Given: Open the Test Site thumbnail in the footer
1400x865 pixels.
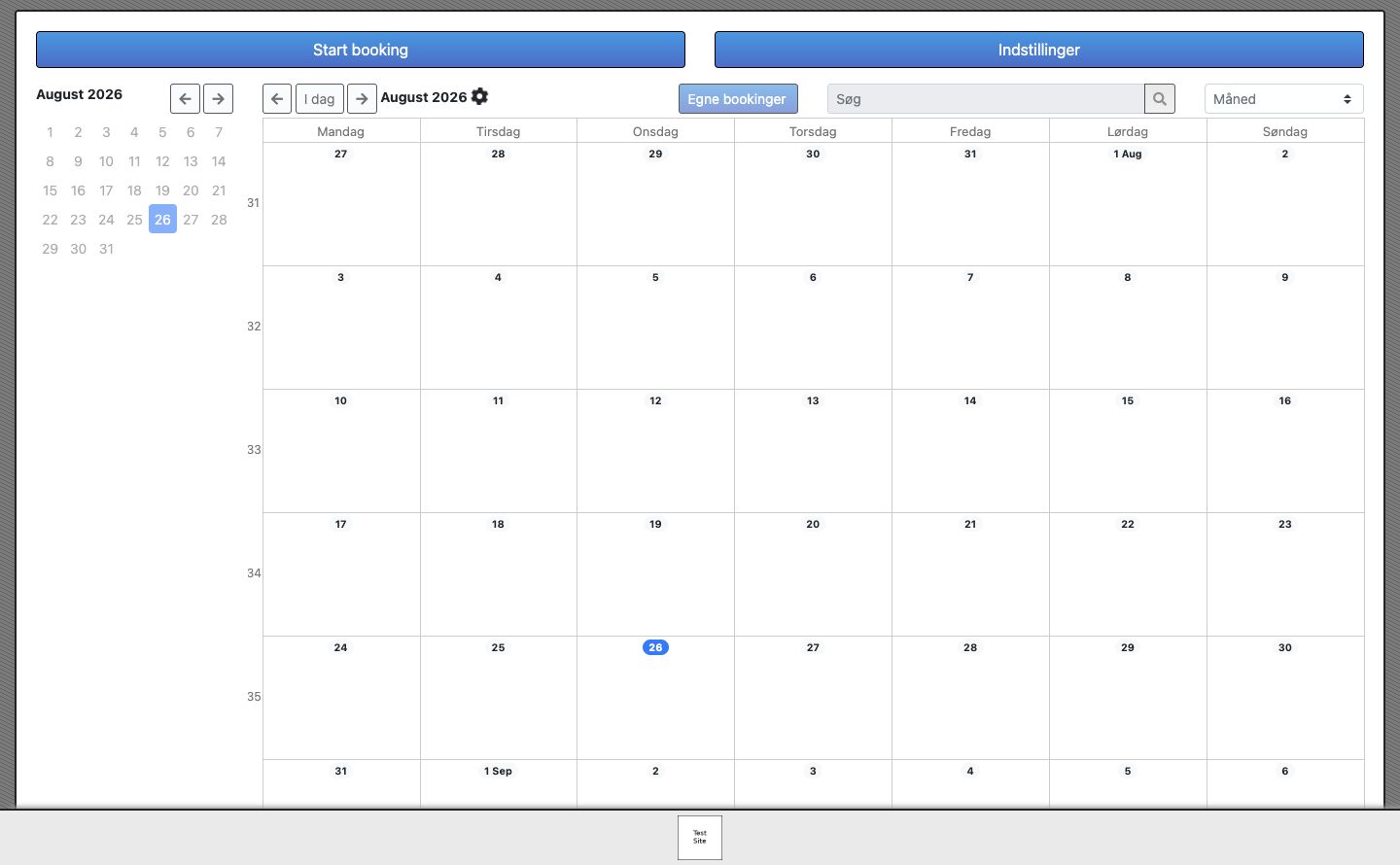Looking at the screenshot, I should 700,838.
